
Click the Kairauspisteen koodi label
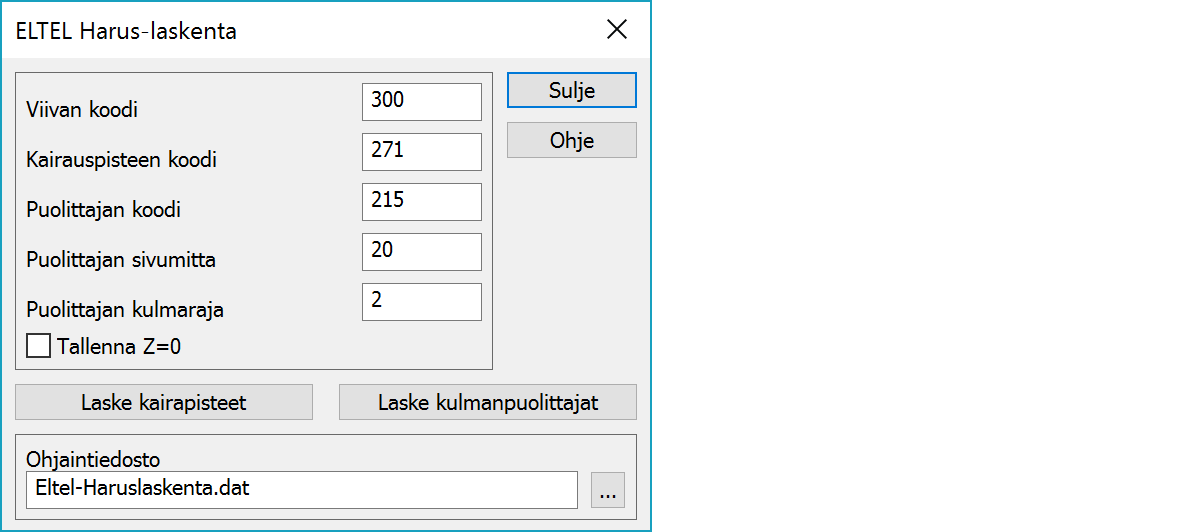[121, 160]
